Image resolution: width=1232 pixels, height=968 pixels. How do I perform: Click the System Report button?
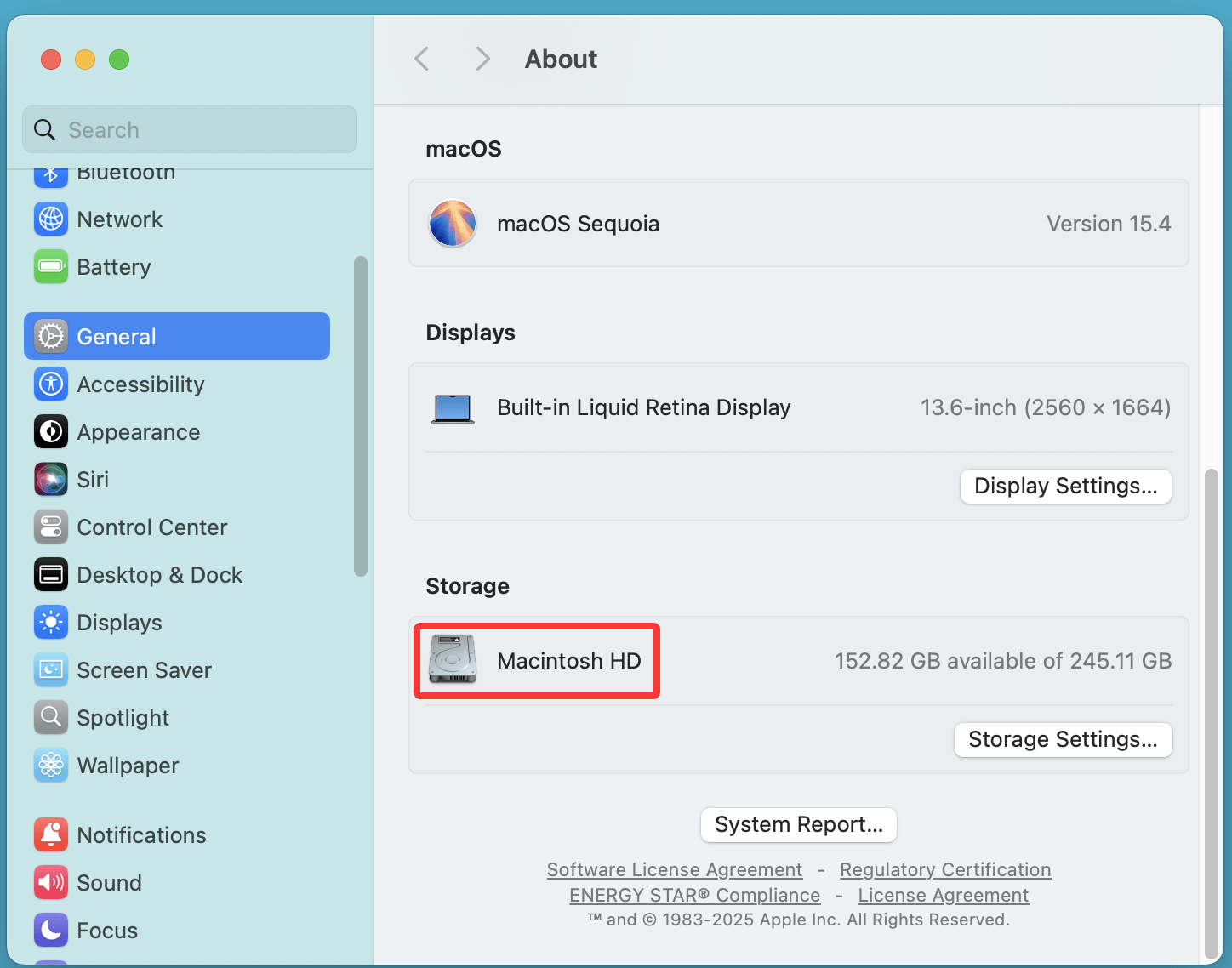798,824
